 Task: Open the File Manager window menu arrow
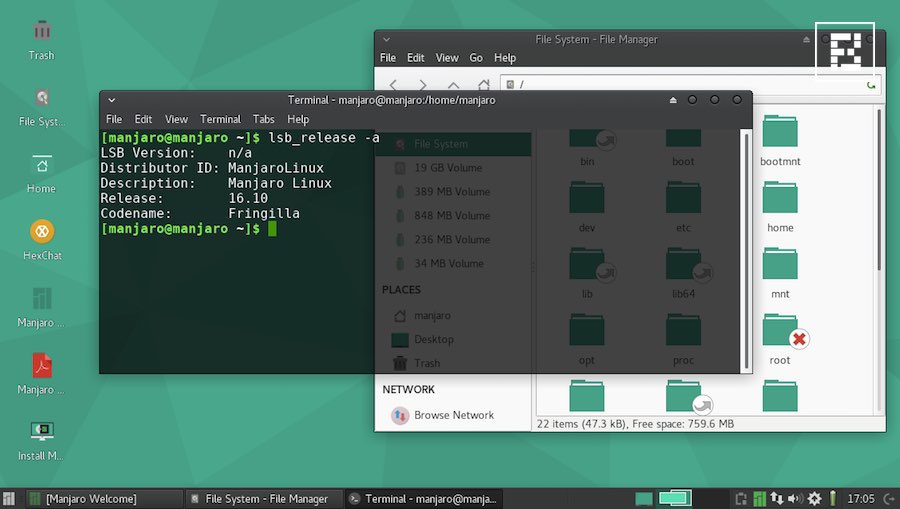[x=386, y=40]
